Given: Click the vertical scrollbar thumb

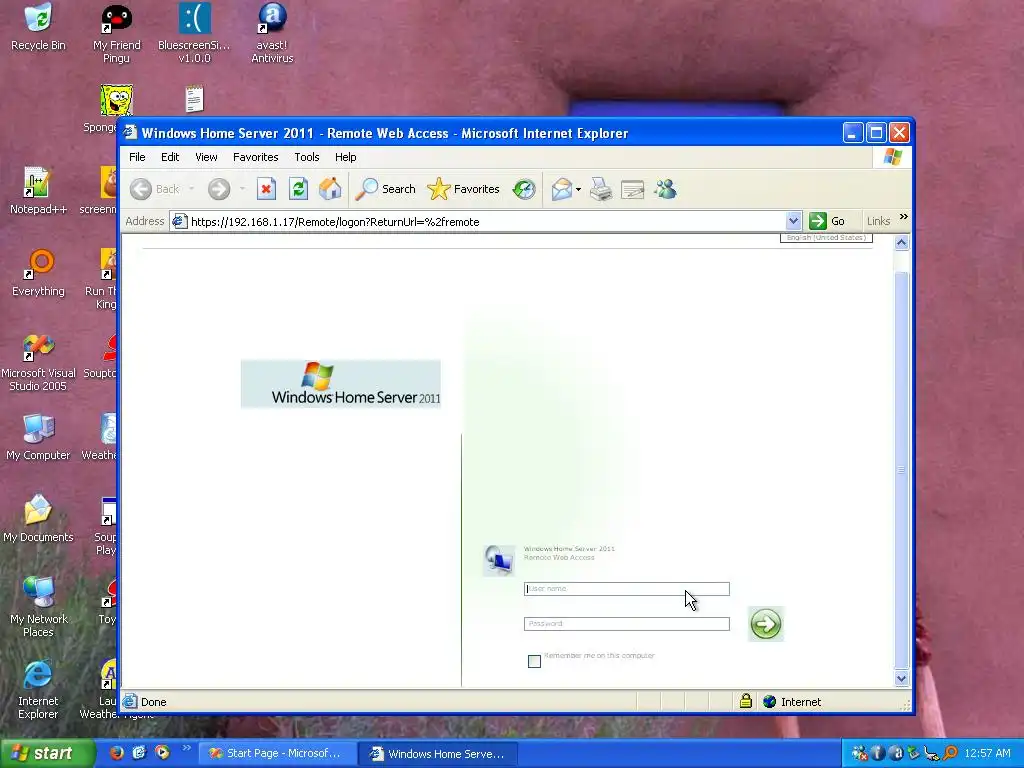Looking at the screenshot, I should click(901, 470).
